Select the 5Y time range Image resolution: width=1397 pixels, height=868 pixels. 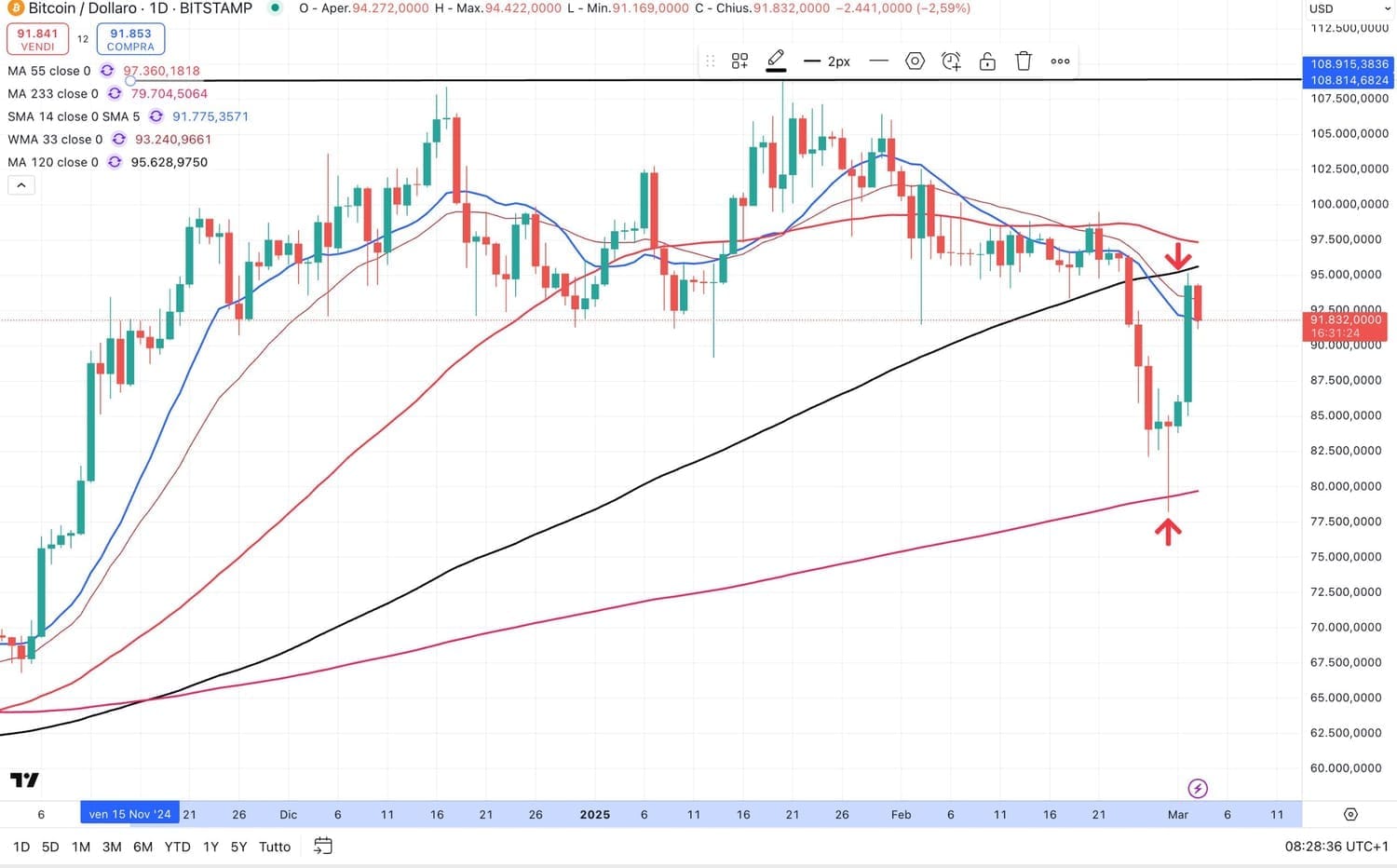pyautogui.click(x=238, y=847)
